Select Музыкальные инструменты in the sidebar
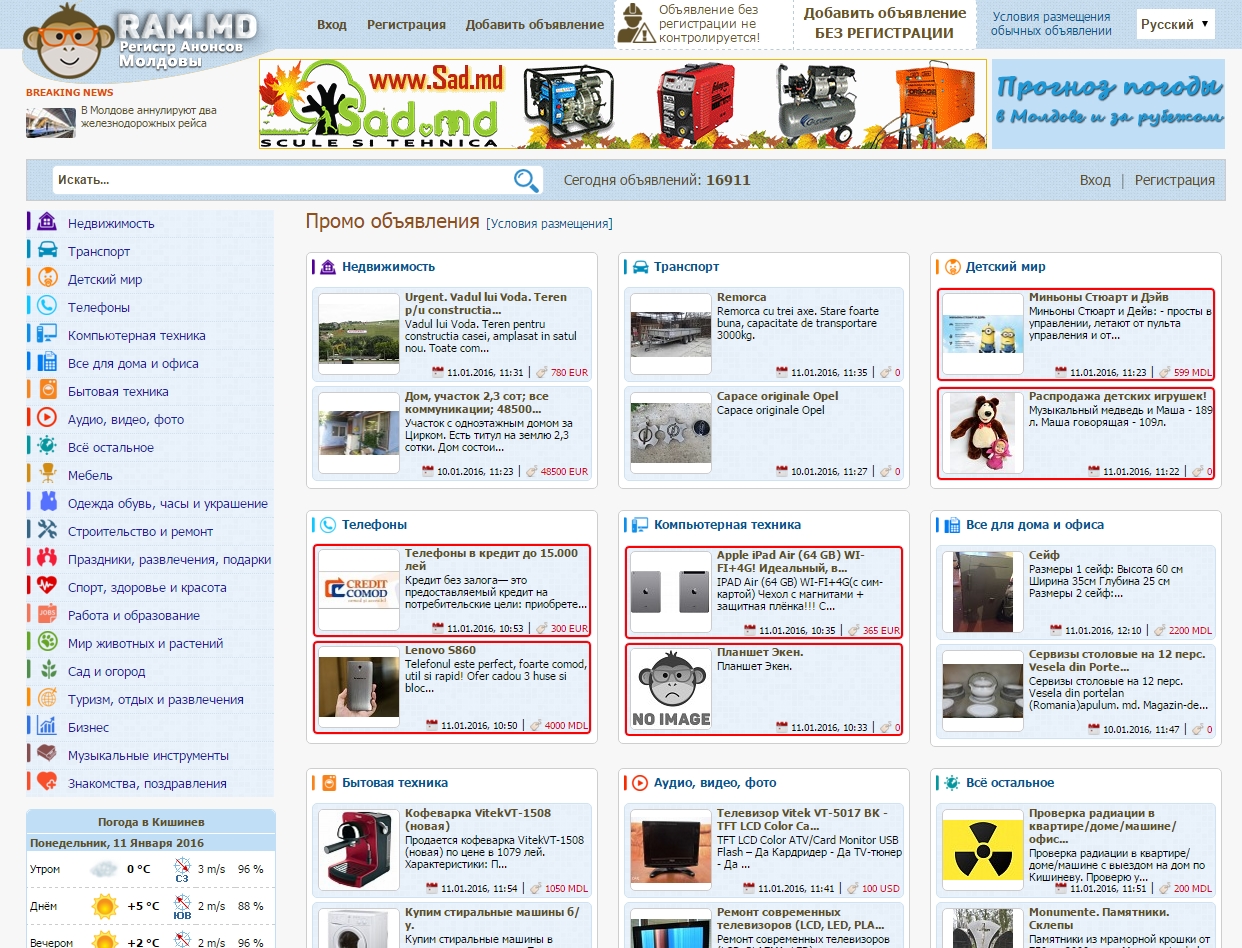 point(148,755)
